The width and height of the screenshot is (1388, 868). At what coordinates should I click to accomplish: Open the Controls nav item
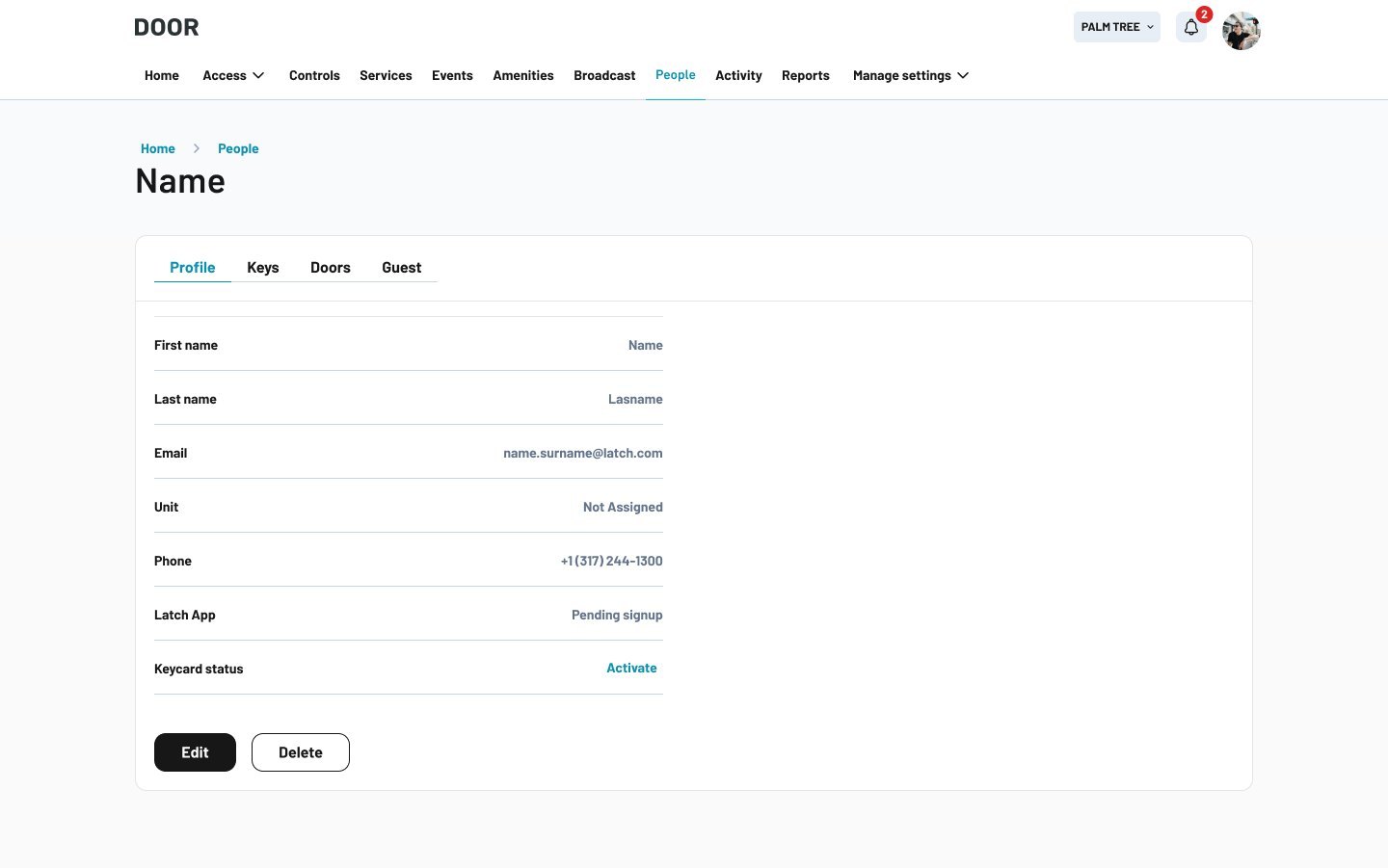[314, 75]
